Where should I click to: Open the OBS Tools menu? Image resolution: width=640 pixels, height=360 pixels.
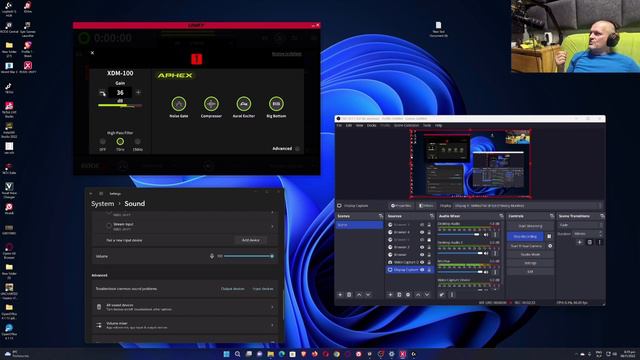click(x=427, y=125)
